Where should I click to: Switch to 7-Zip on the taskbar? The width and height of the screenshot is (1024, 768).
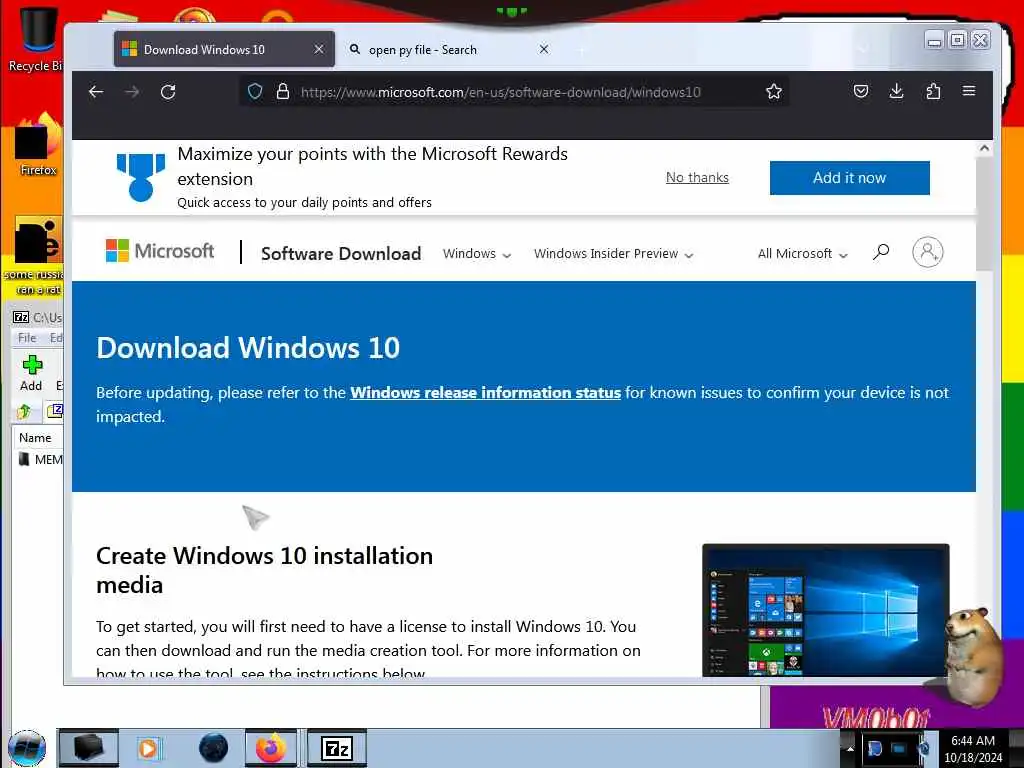tap(337, 748)
